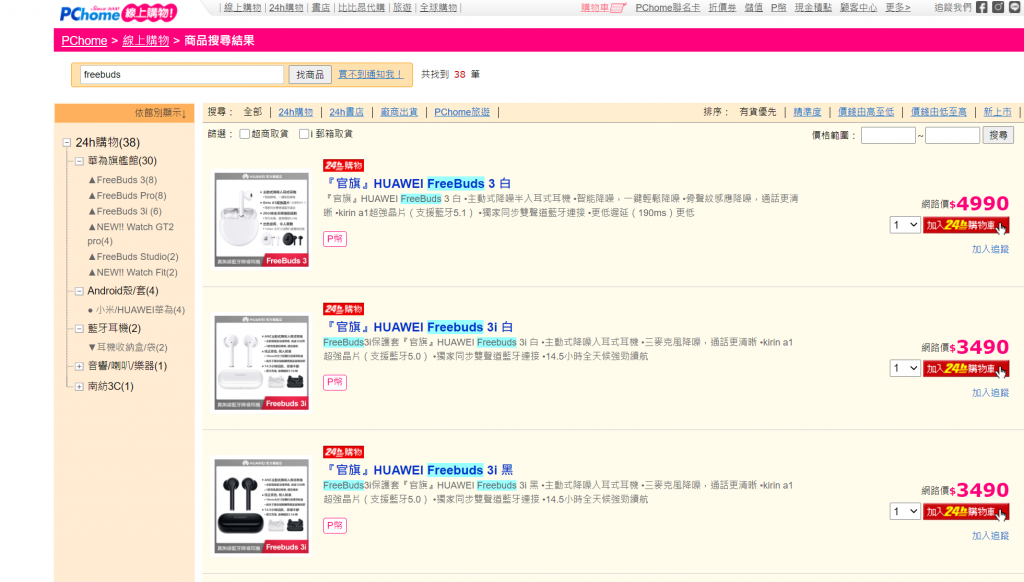Expand the 音響/喇叭/樂器(1) category
Screen dimensions: 1024x582
coord(79,366)
